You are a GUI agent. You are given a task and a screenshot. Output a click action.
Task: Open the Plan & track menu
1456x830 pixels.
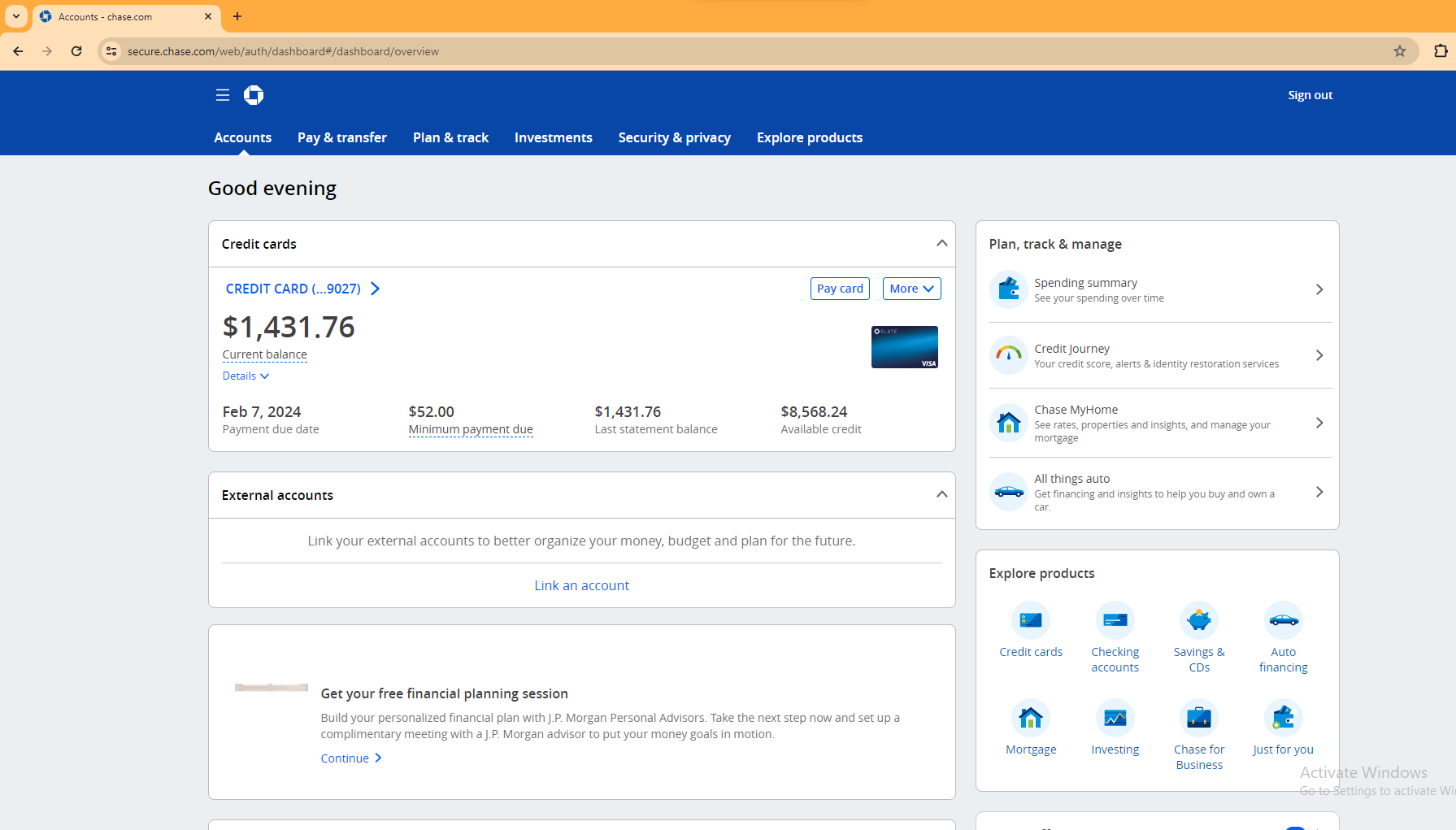(x=450, y=137)
